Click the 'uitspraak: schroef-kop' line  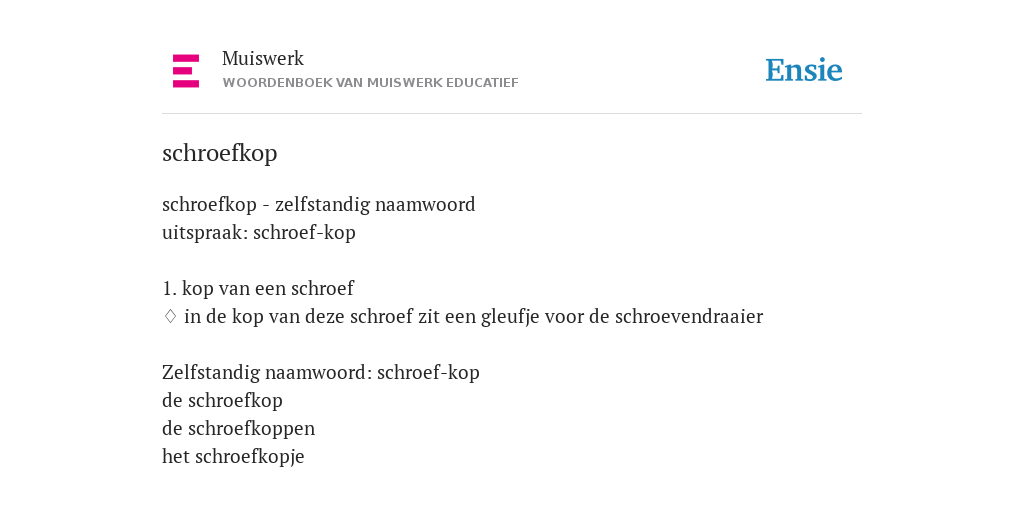coord(259,233)
